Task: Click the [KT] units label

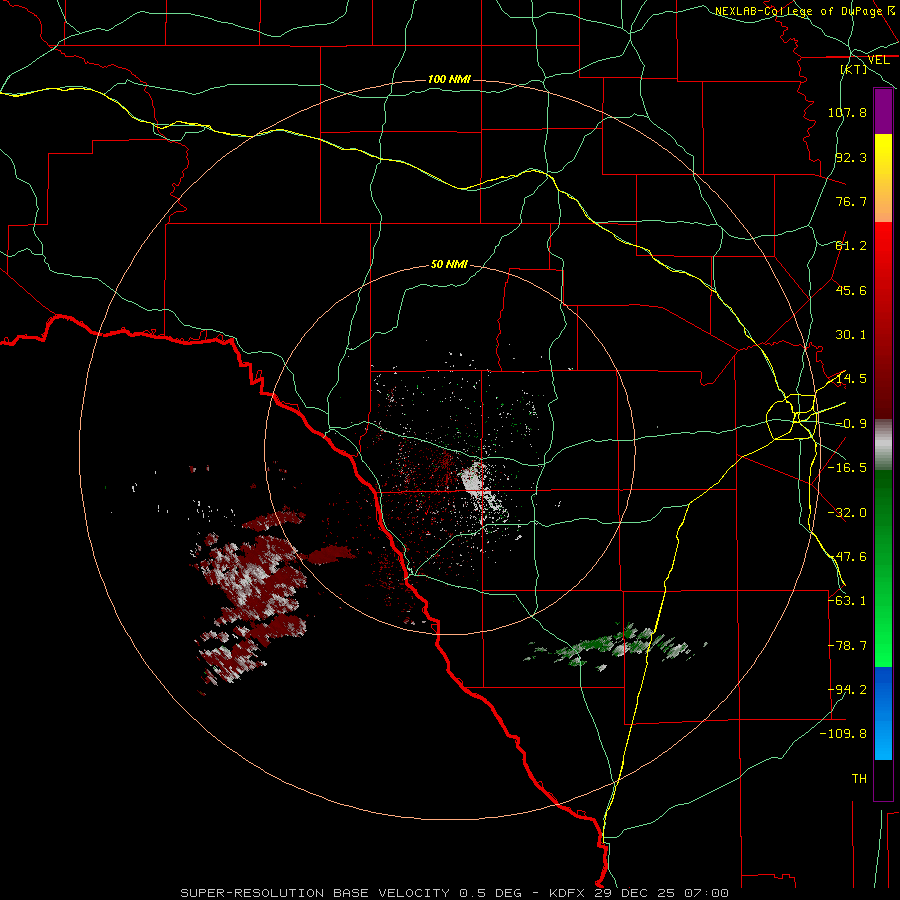Action: click(x=854, y=69)
